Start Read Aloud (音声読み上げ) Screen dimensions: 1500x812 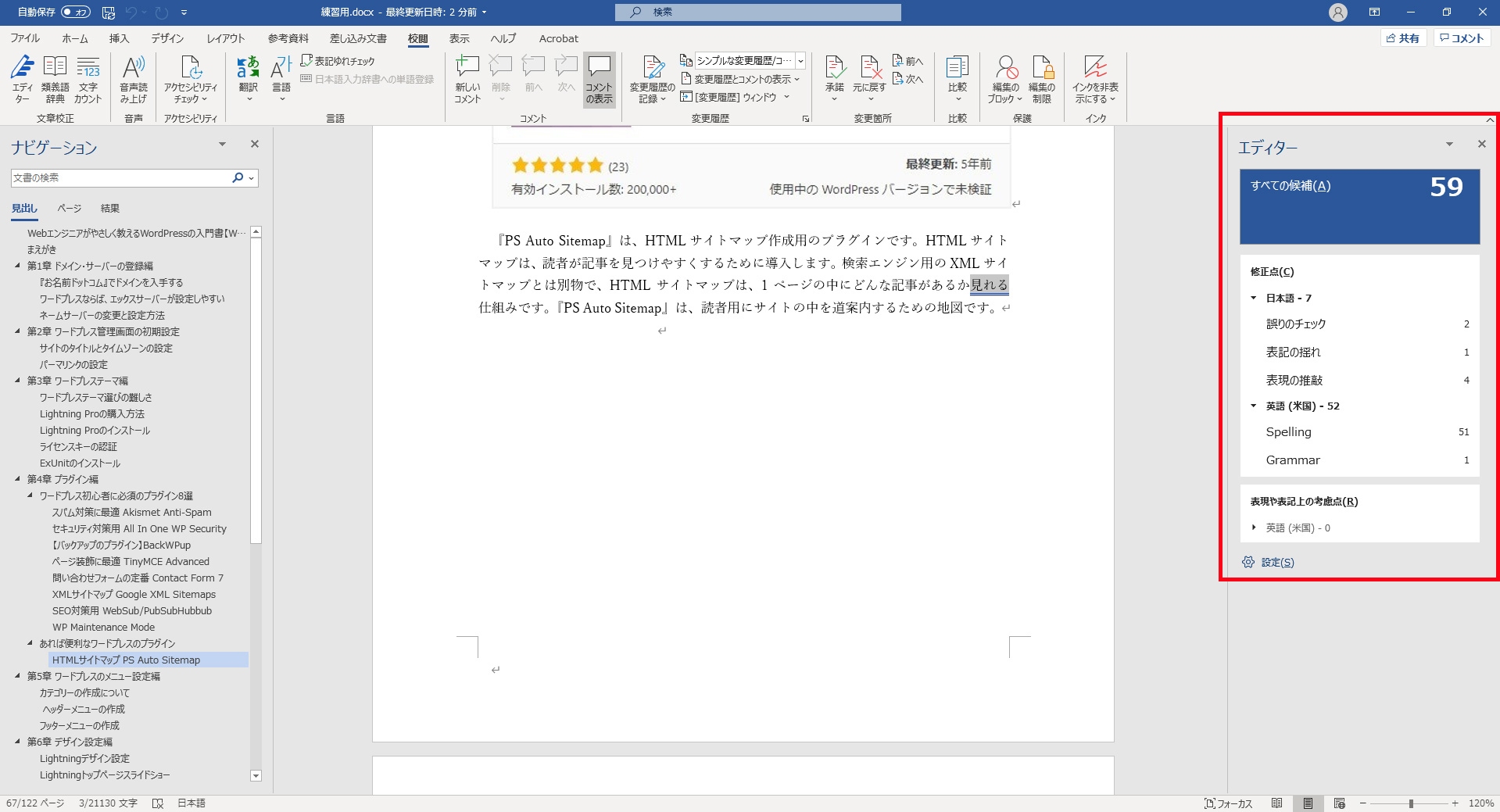click(x=134, y=79)
